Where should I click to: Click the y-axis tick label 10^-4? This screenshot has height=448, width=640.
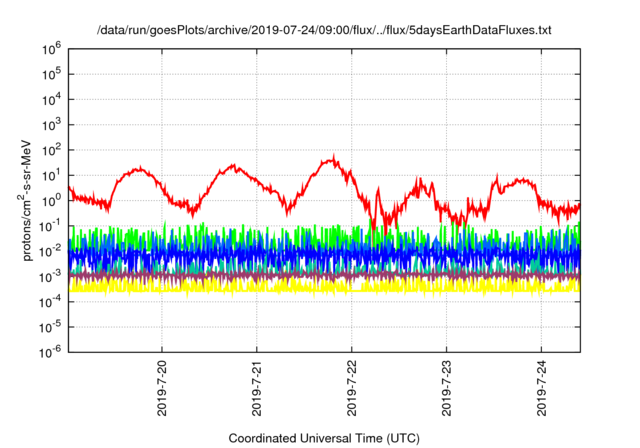(51, 302)
